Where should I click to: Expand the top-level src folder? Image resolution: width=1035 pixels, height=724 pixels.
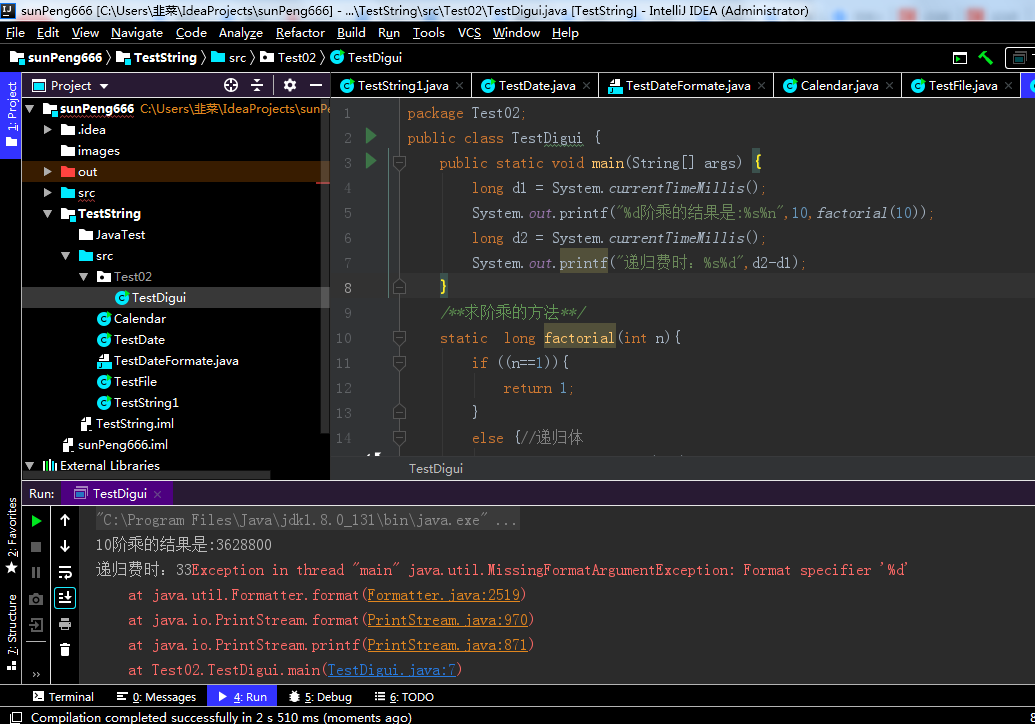click(48, 193)
